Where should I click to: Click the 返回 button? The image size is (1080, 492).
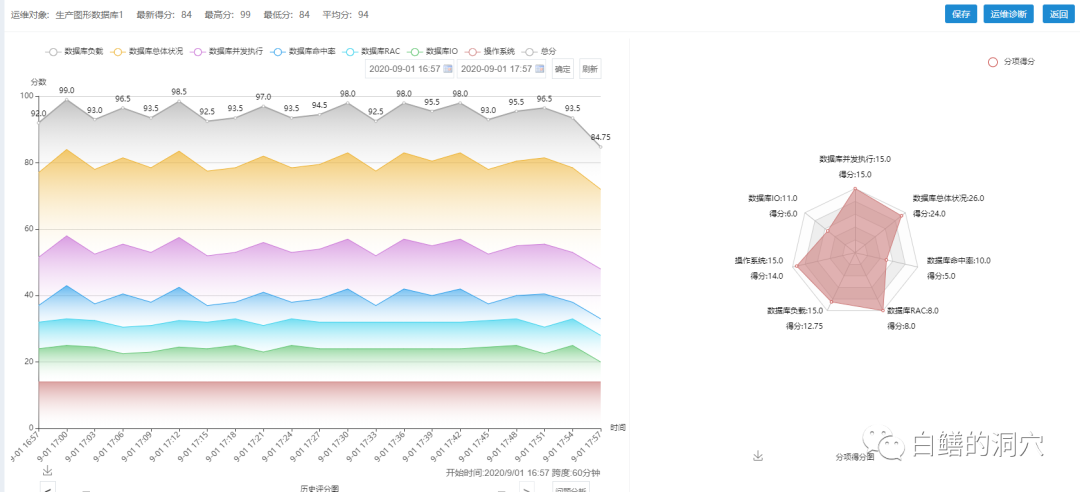(x=1059, y=14)
